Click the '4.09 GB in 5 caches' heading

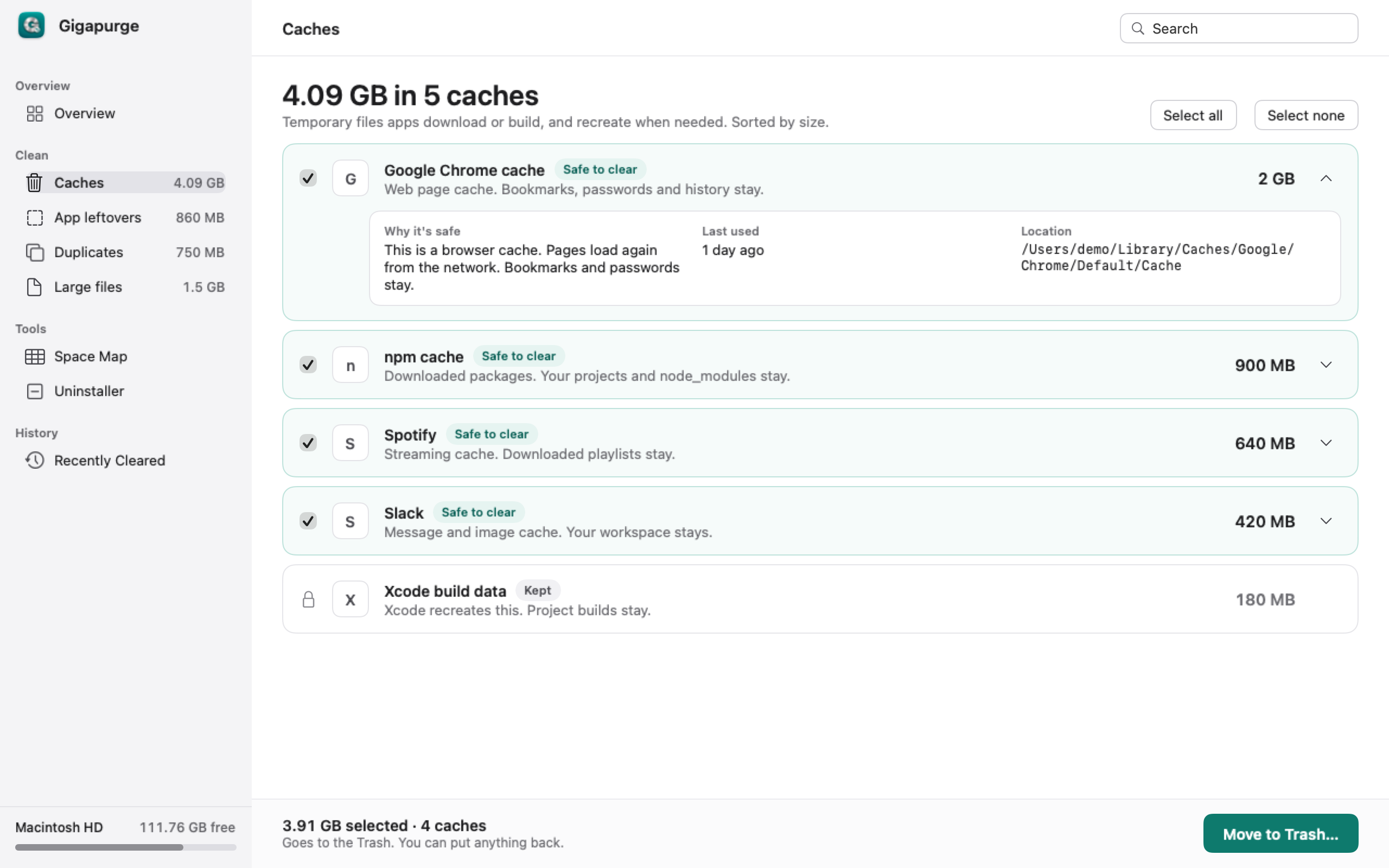[410, 95]
